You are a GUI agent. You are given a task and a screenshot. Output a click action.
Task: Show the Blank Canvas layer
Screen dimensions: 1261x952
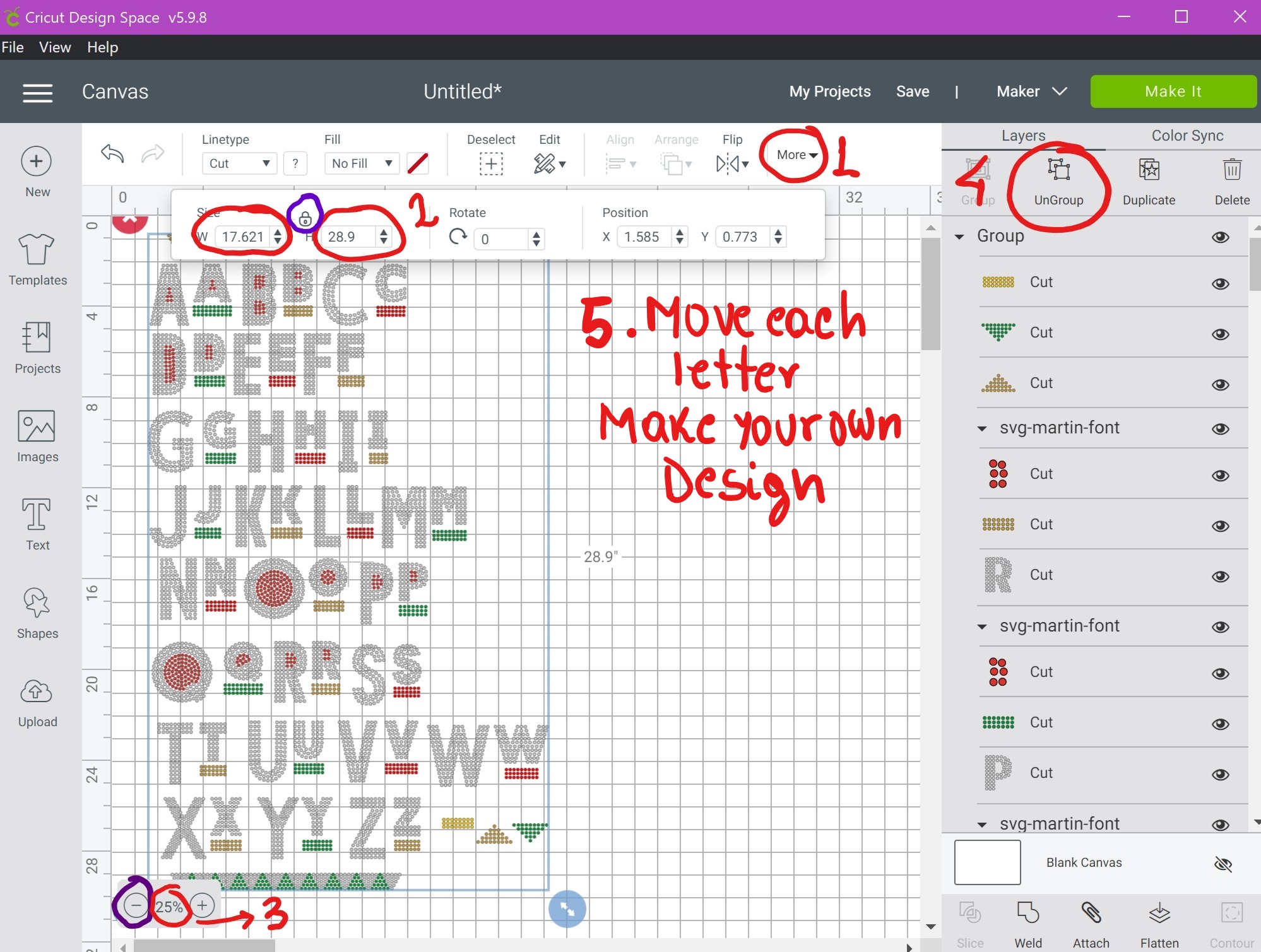coord(1223,864)
